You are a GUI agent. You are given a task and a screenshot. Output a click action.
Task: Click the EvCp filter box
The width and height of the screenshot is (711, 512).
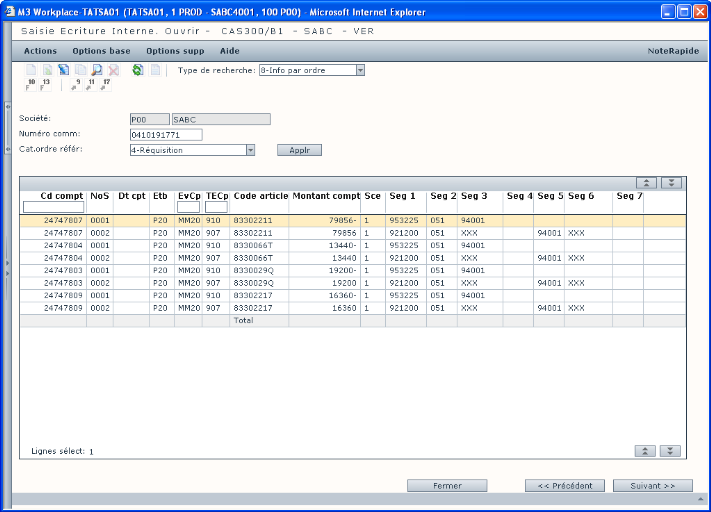(x=188, y=207)
